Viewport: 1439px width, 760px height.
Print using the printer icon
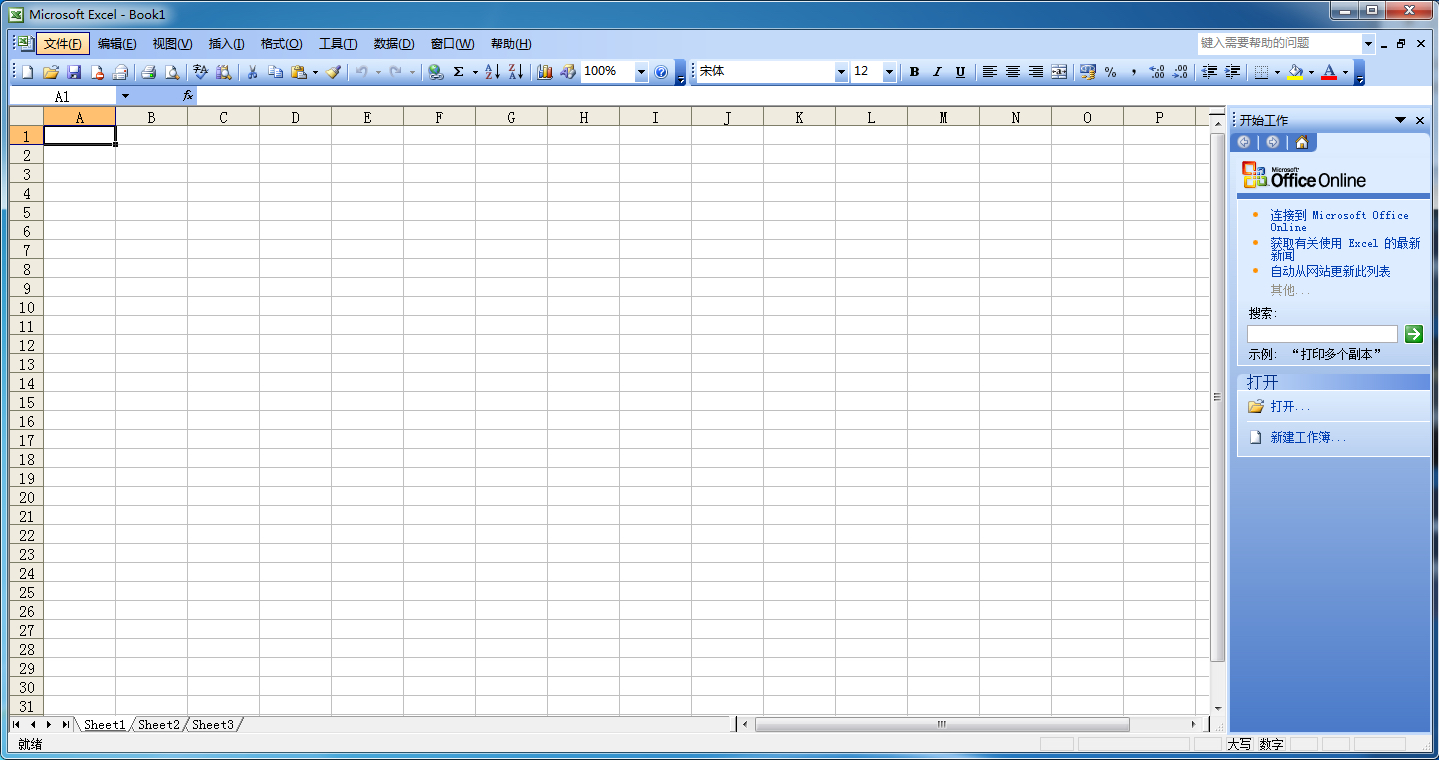tap(148, 72)
